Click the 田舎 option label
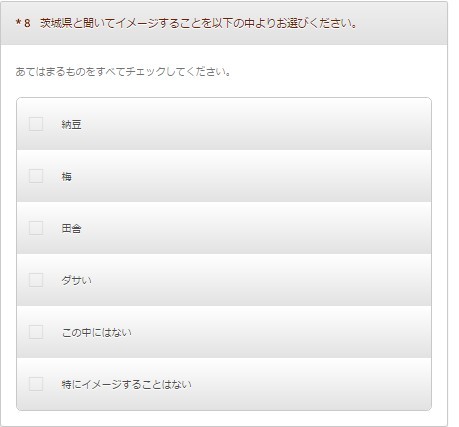The image size is (459, 427). click(71, 229)
